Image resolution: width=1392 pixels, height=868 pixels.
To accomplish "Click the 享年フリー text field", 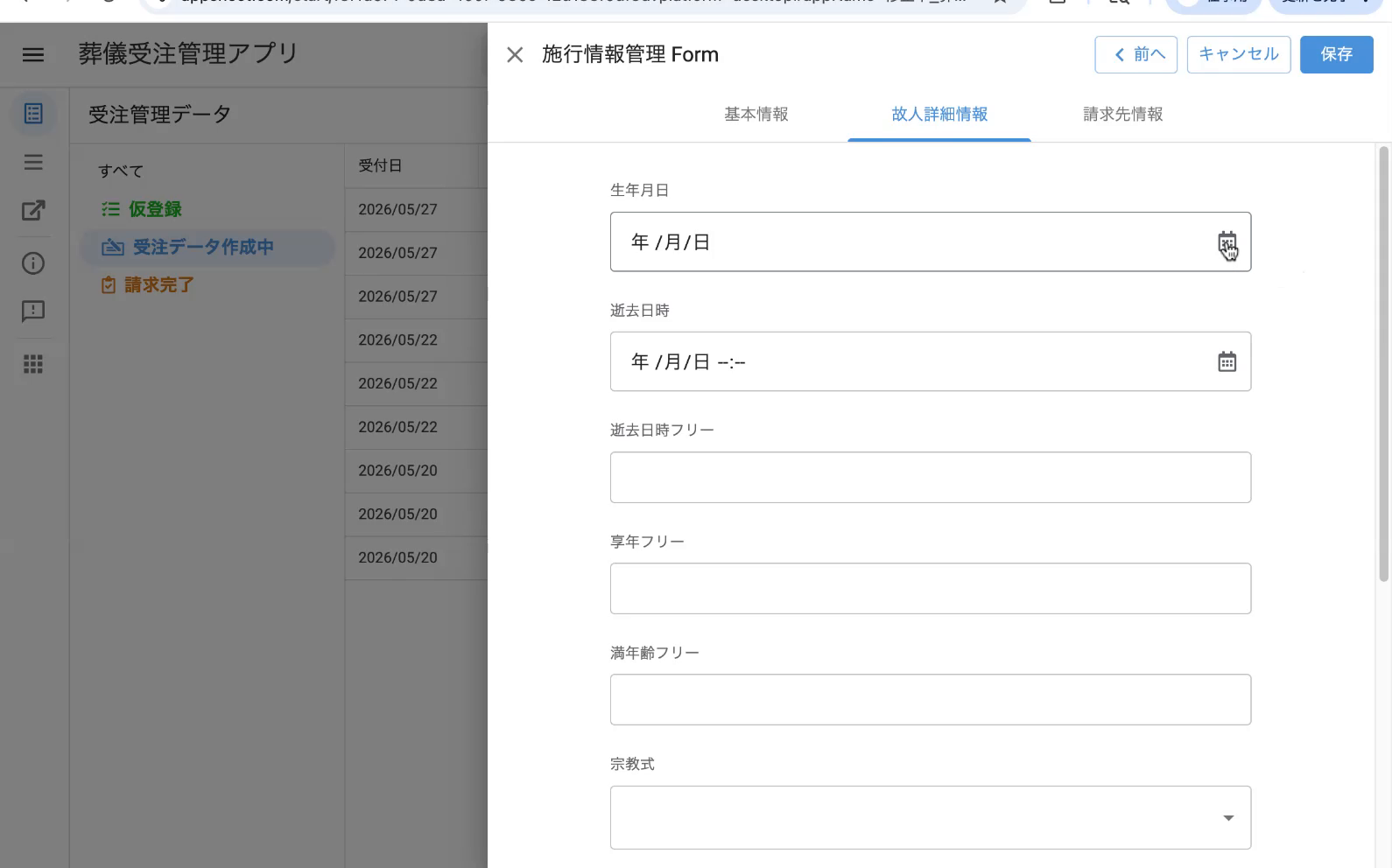I will (x=930, y=588).
